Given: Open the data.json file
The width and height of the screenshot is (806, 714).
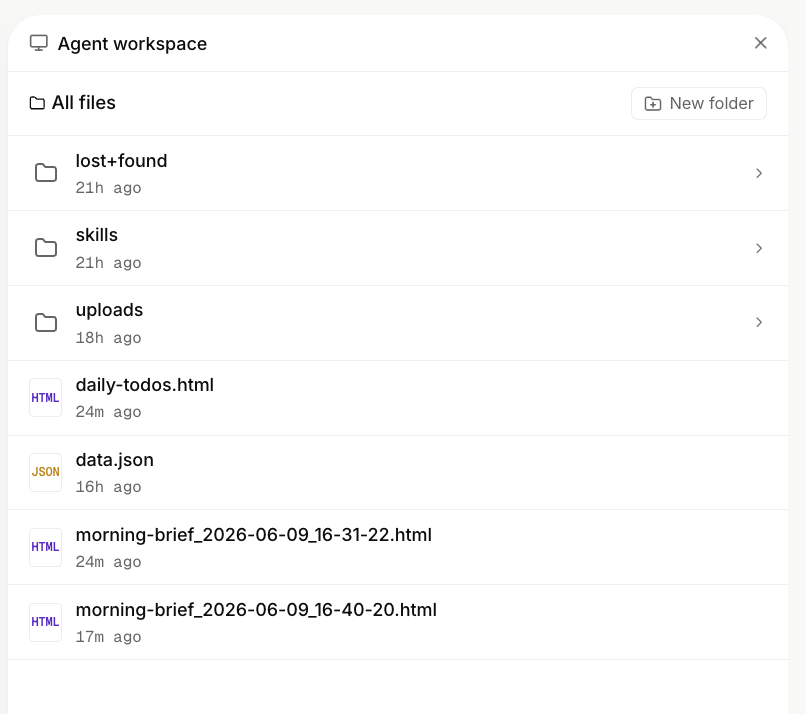Looking at the screenshot, I should (x=398, y=473).
